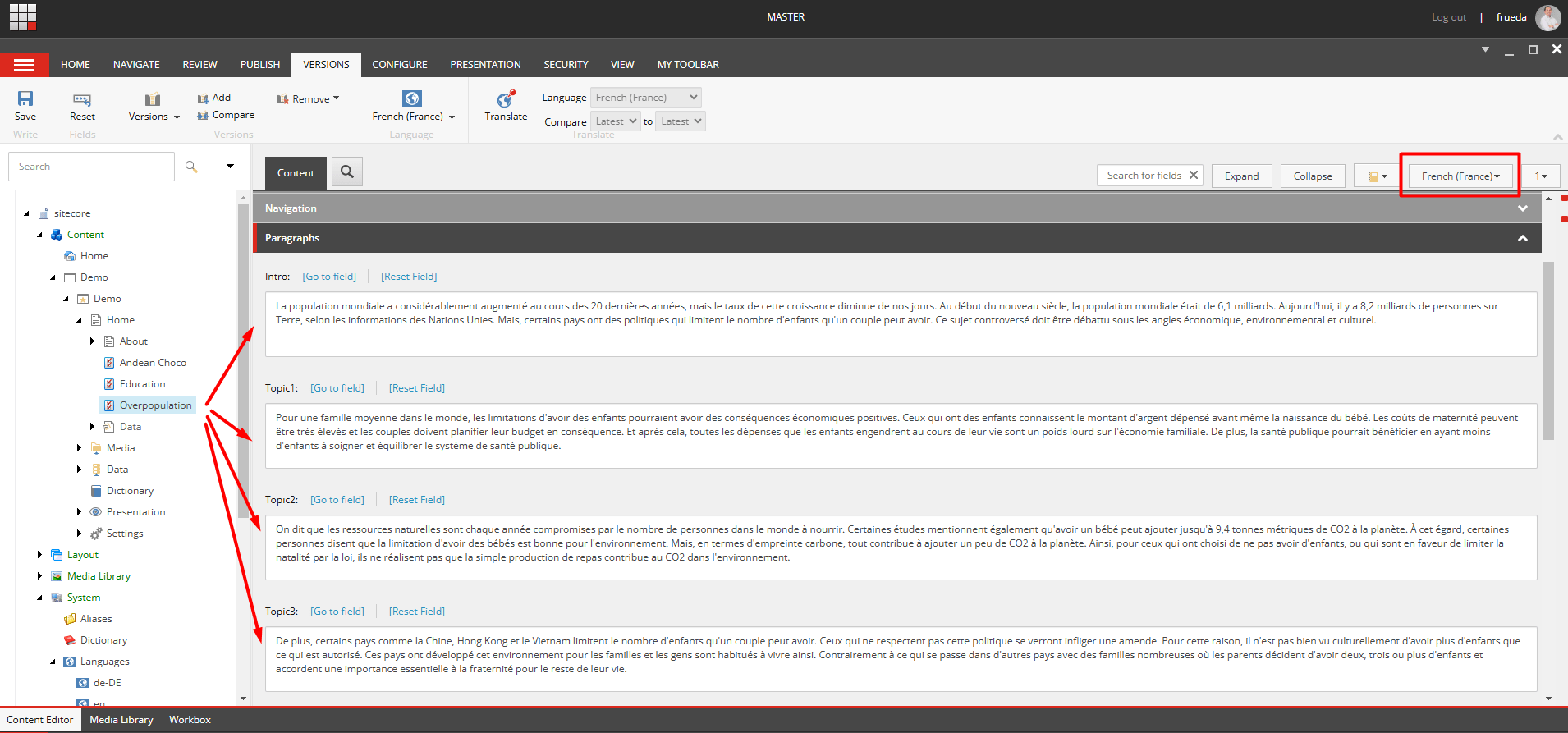Click Go to field for Intro
Screen dimensions: 1568x733
tap(329, 277)
